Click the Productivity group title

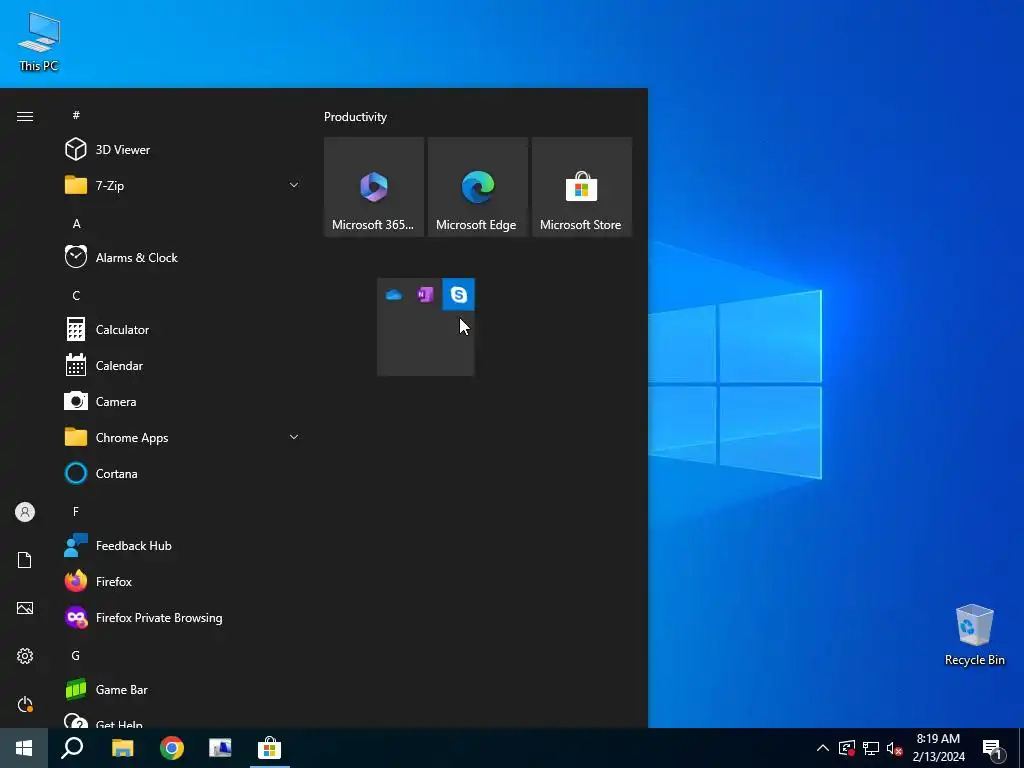click(x=355, y=117)
